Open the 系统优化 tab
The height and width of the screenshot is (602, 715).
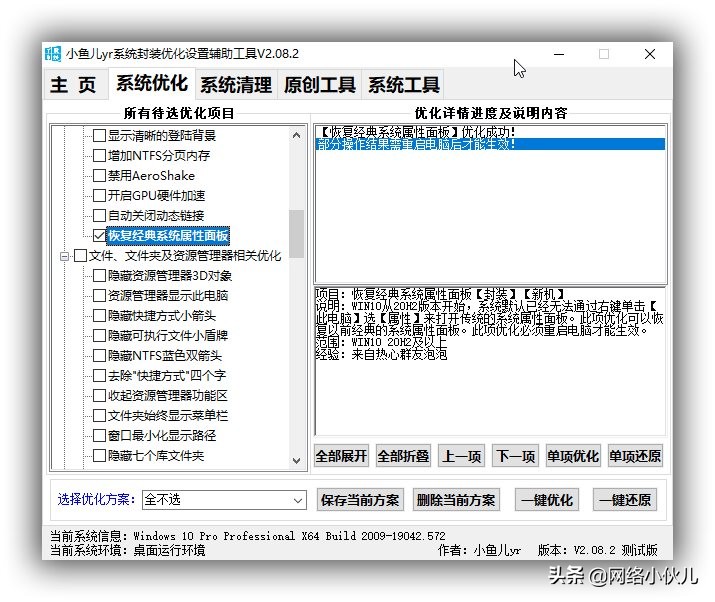click(152, 83)
